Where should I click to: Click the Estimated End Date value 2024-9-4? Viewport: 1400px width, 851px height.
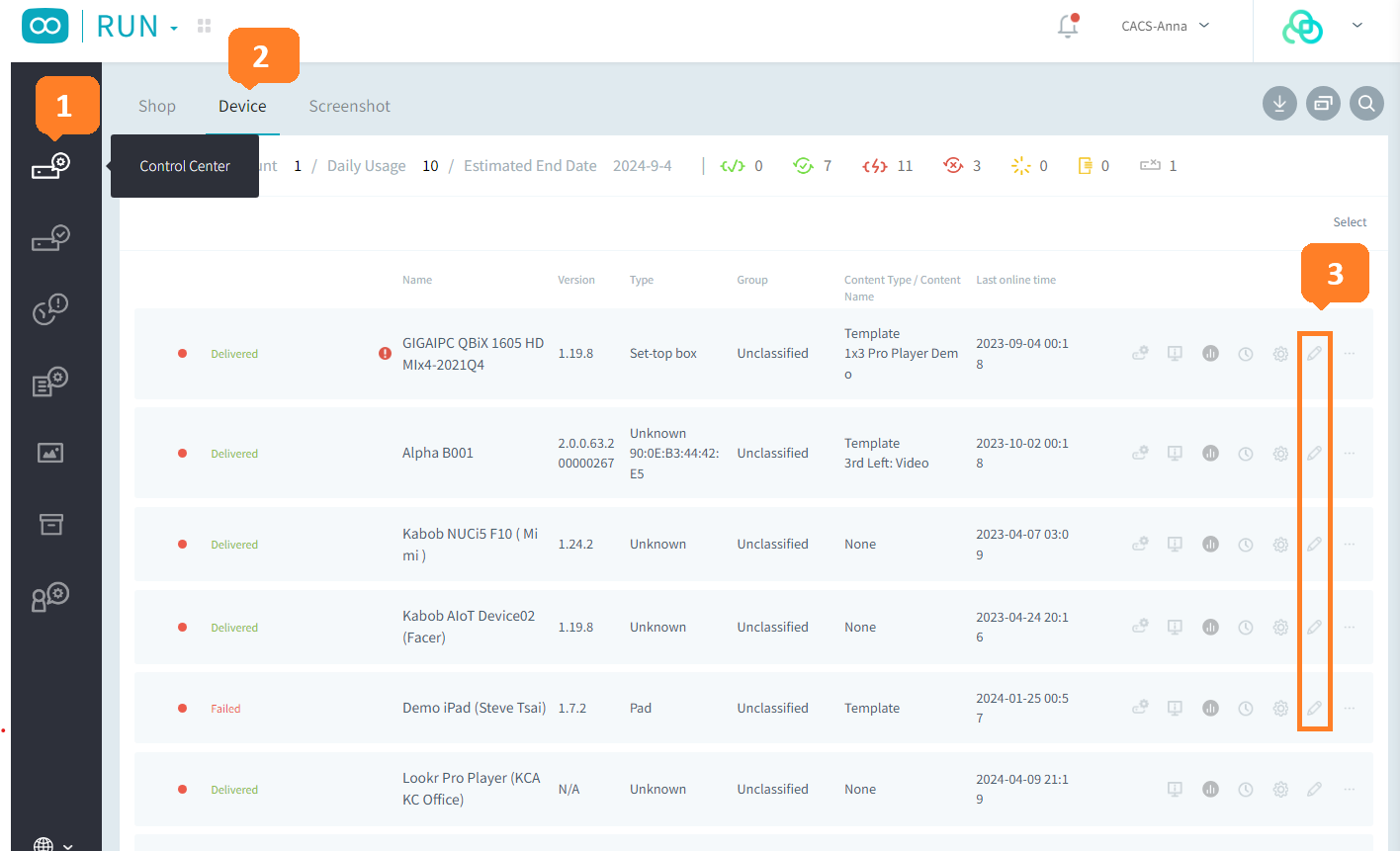642,166
